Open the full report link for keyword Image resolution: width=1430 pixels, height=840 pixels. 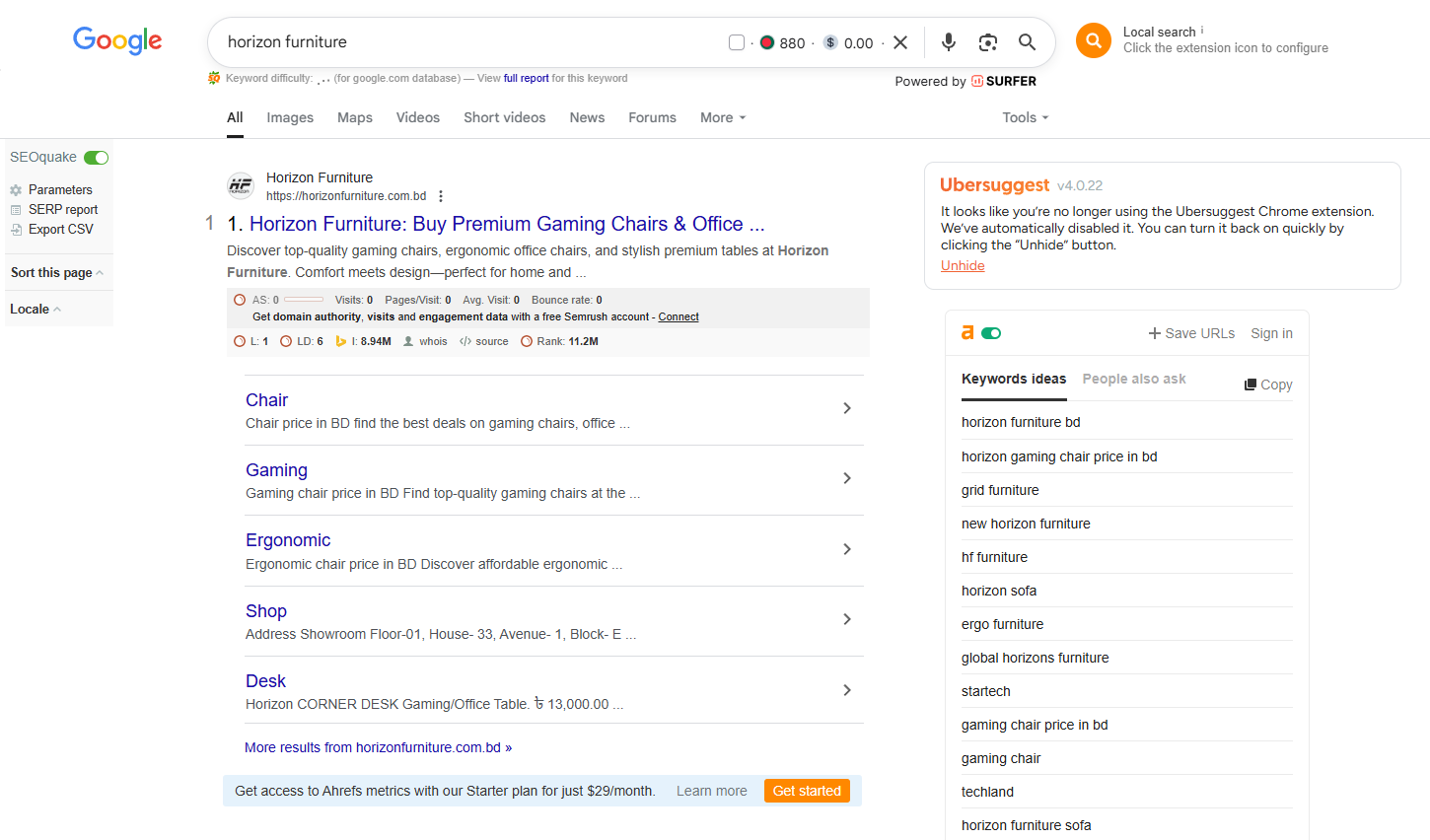(527, 78)
